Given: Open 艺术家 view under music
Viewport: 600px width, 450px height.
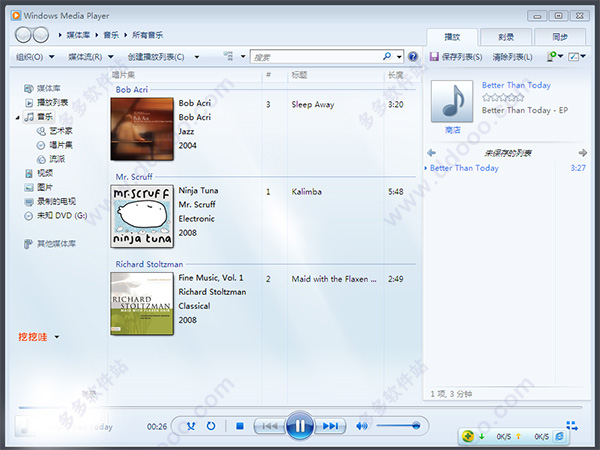Looking at the screenshot, I should (x=54, y=131).
